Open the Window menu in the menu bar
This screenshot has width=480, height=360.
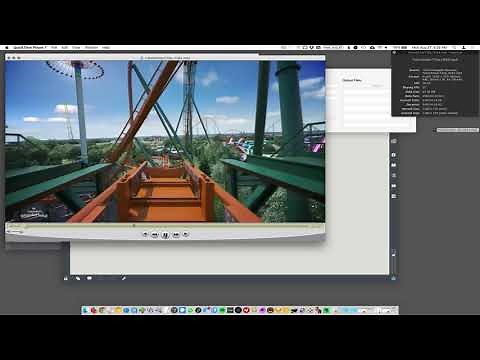click(91, 48)
